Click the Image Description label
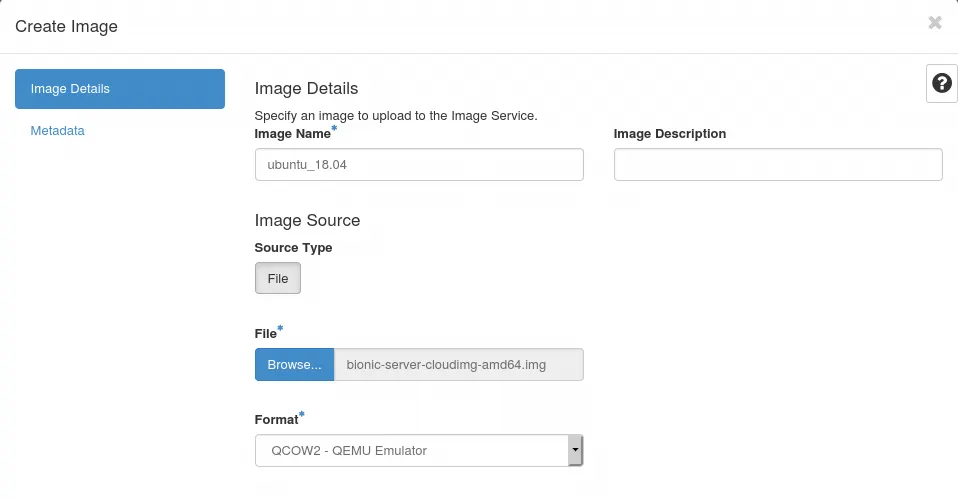Screen dimensions: 958x499 [670, 133]
